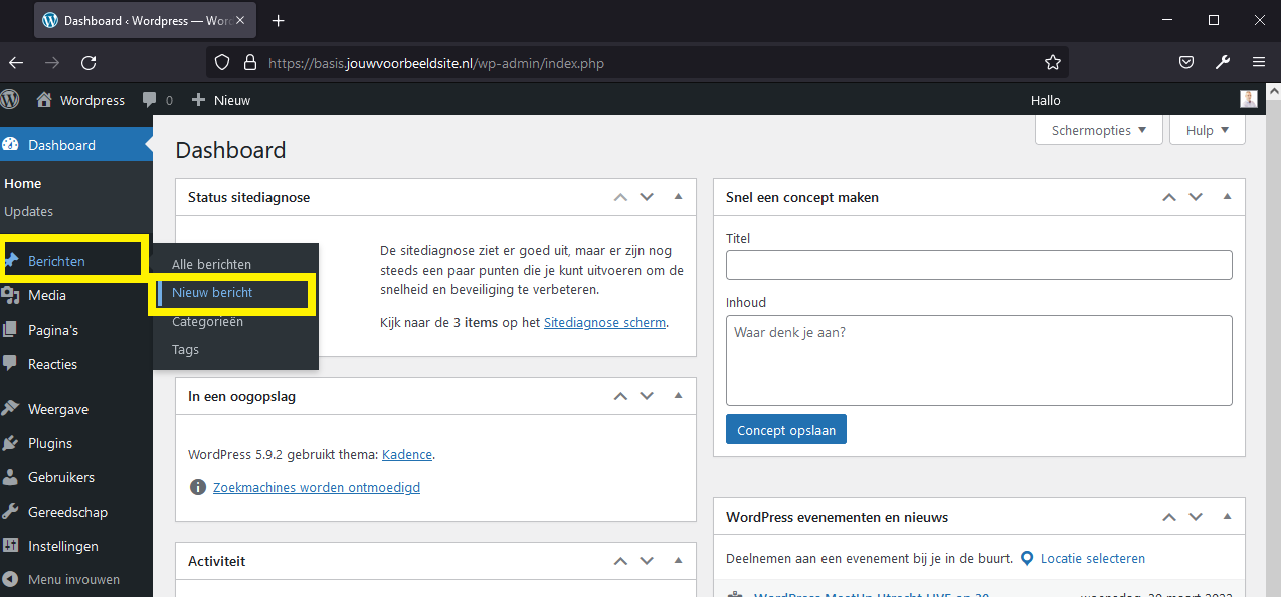Open the Hulp dropdown
1281x597 pixels.
coord(1206,129)
